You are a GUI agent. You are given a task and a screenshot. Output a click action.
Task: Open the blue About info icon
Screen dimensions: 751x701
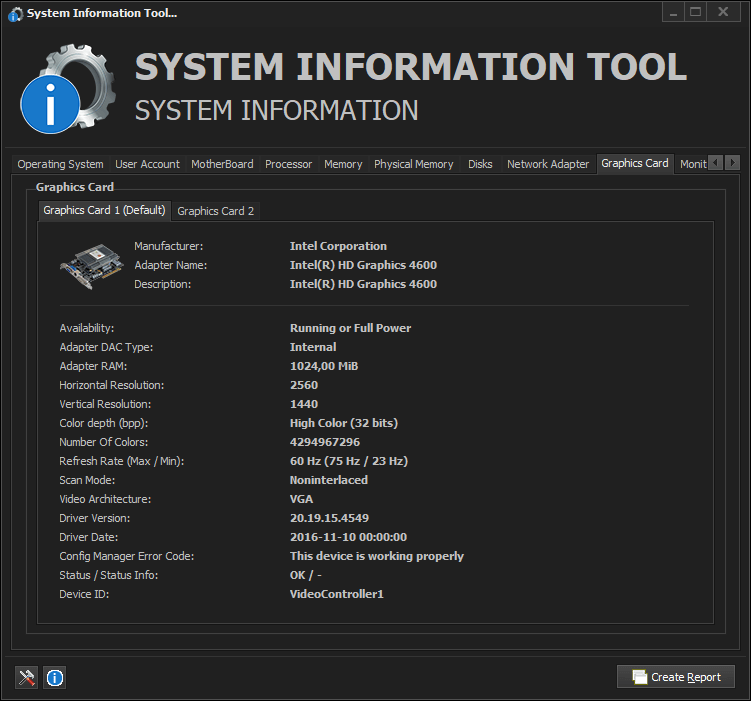point(55,677)
